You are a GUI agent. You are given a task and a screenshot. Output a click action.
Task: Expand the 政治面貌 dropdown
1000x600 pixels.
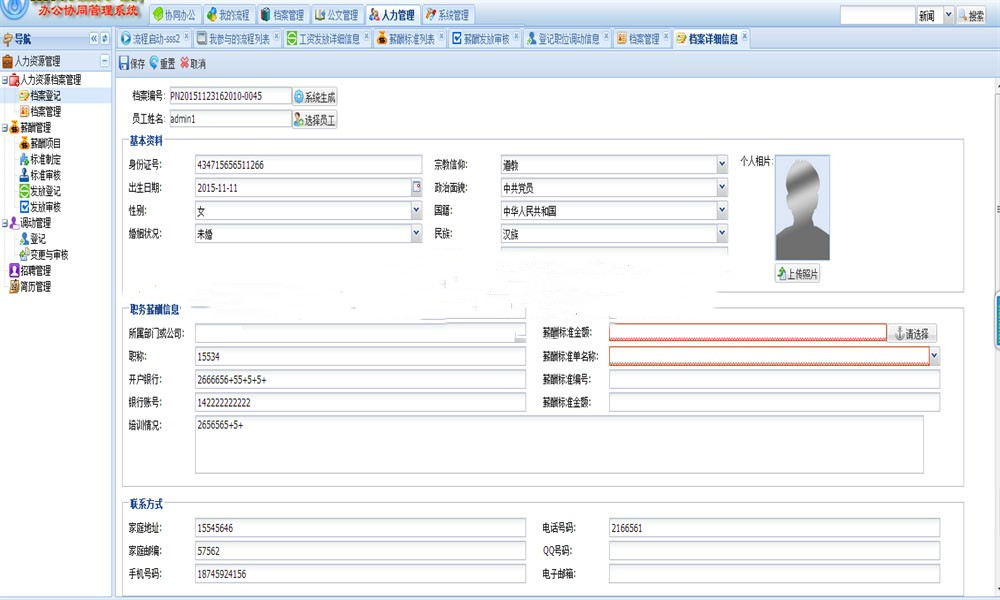pyautogui.click(x=721, y=187)
